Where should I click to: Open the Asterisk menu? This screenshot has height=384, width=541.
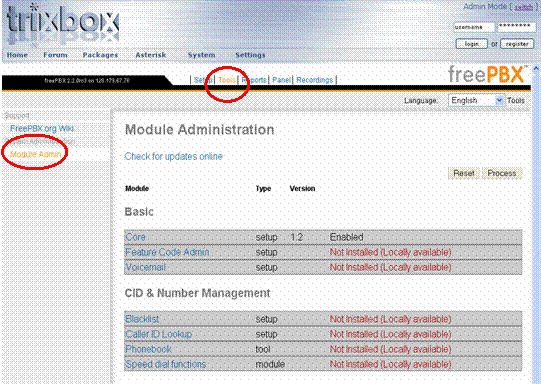pyautogui.click(x=151, y=55)
